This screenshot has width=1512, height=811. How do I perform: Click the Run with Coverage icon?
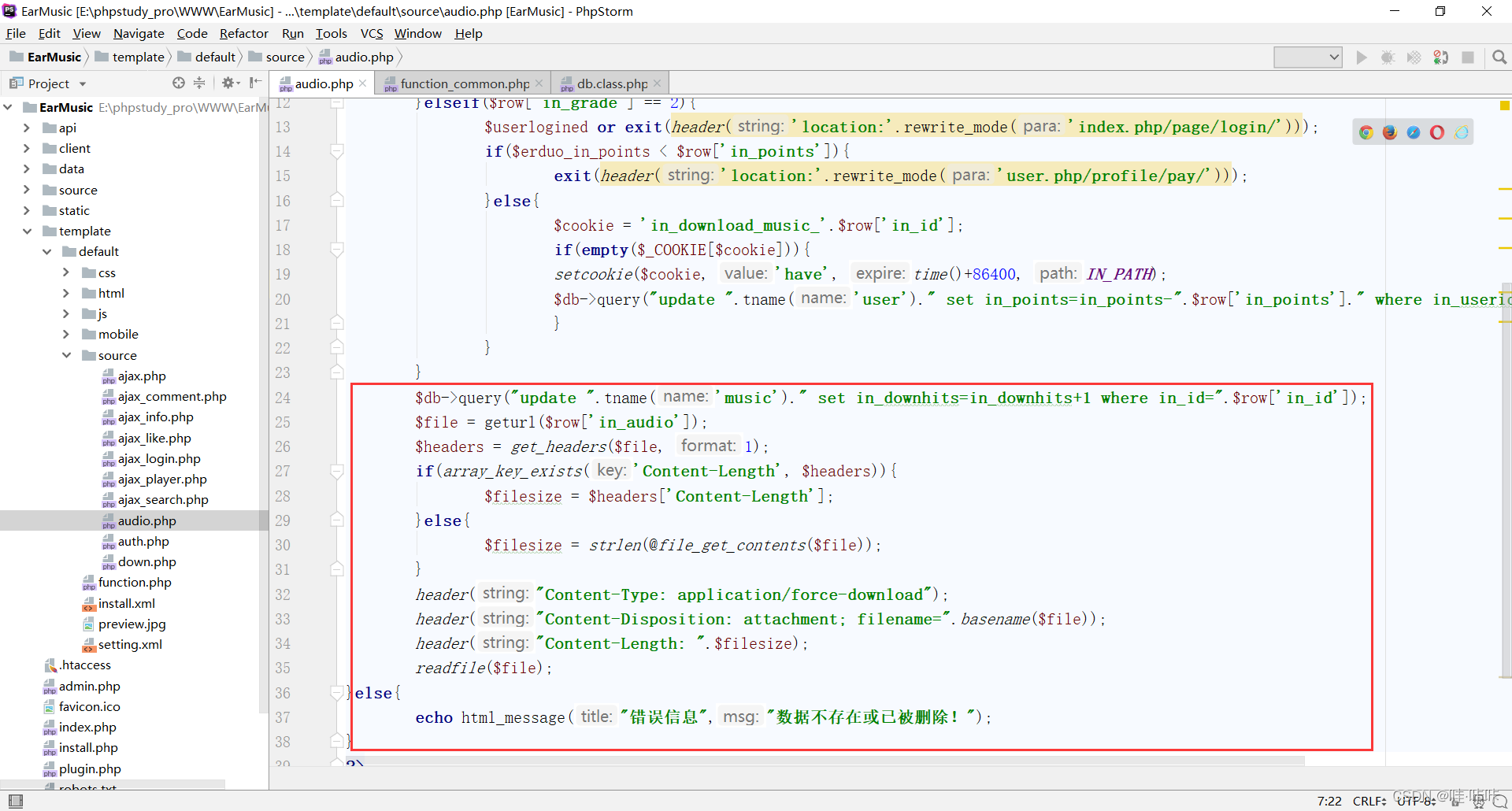[x=1414, y=57]
